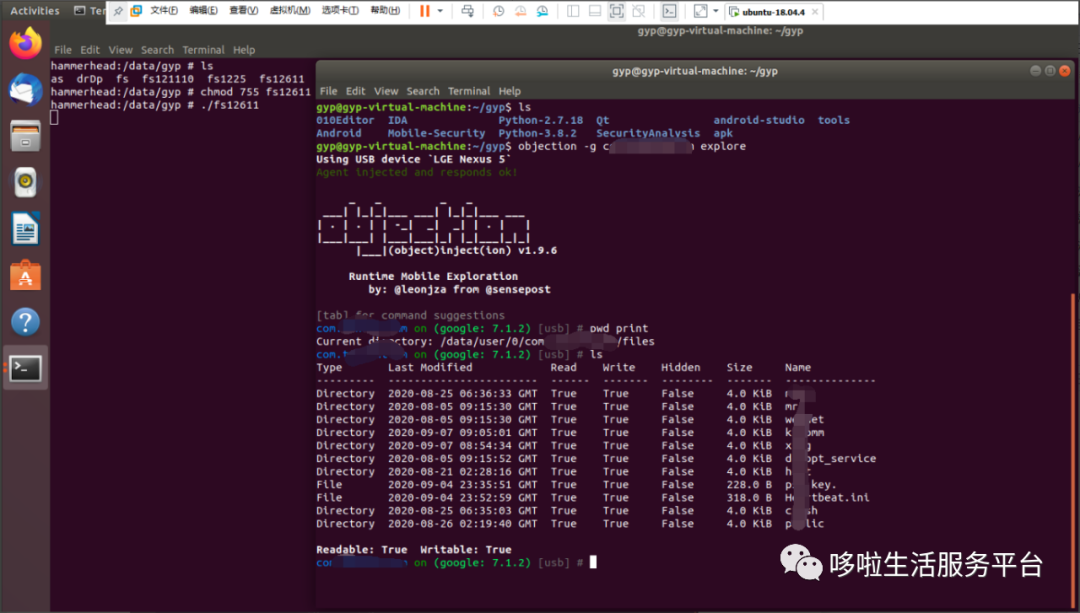Close the ubuntu-18.04.4 tab
This screenshot has width=1080, height=613.
point(816,12)
